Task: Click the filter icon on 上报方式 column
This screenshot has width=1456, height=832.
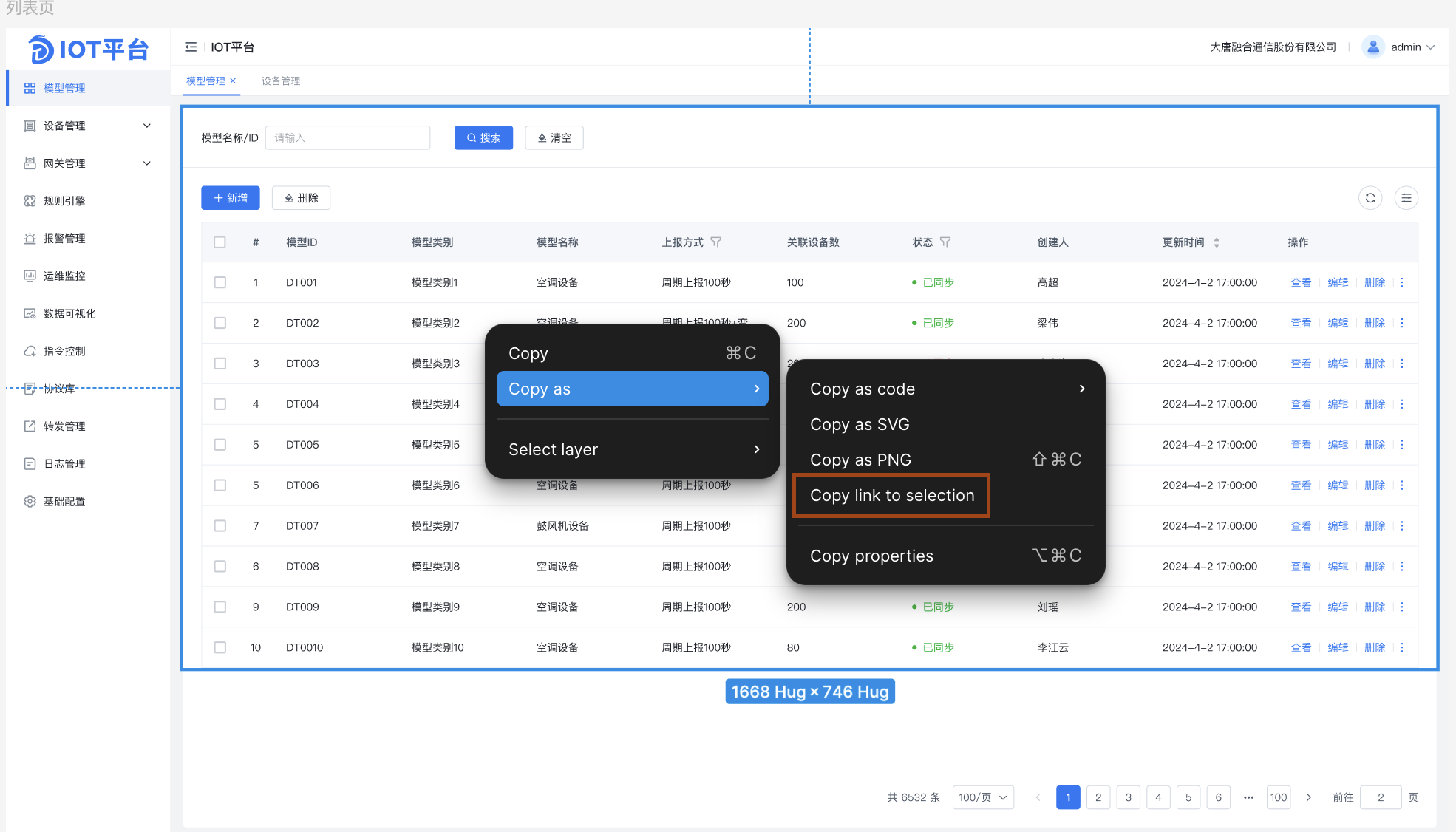Action: tap(715, 242)
